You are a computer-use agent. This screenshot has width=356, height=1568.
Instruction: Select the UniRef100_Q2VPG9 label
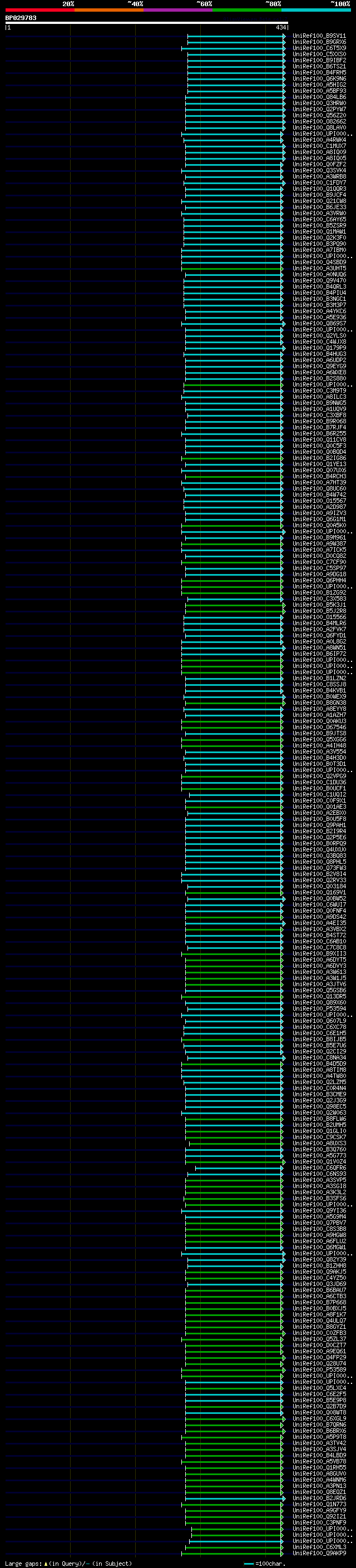(x=319, y=776)
